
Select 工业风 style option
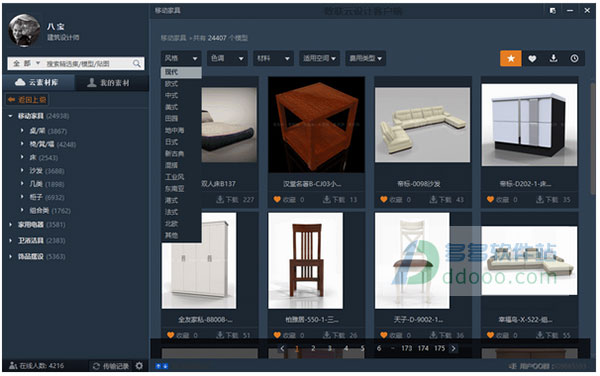pyautogui.click(x=181, y=177)
